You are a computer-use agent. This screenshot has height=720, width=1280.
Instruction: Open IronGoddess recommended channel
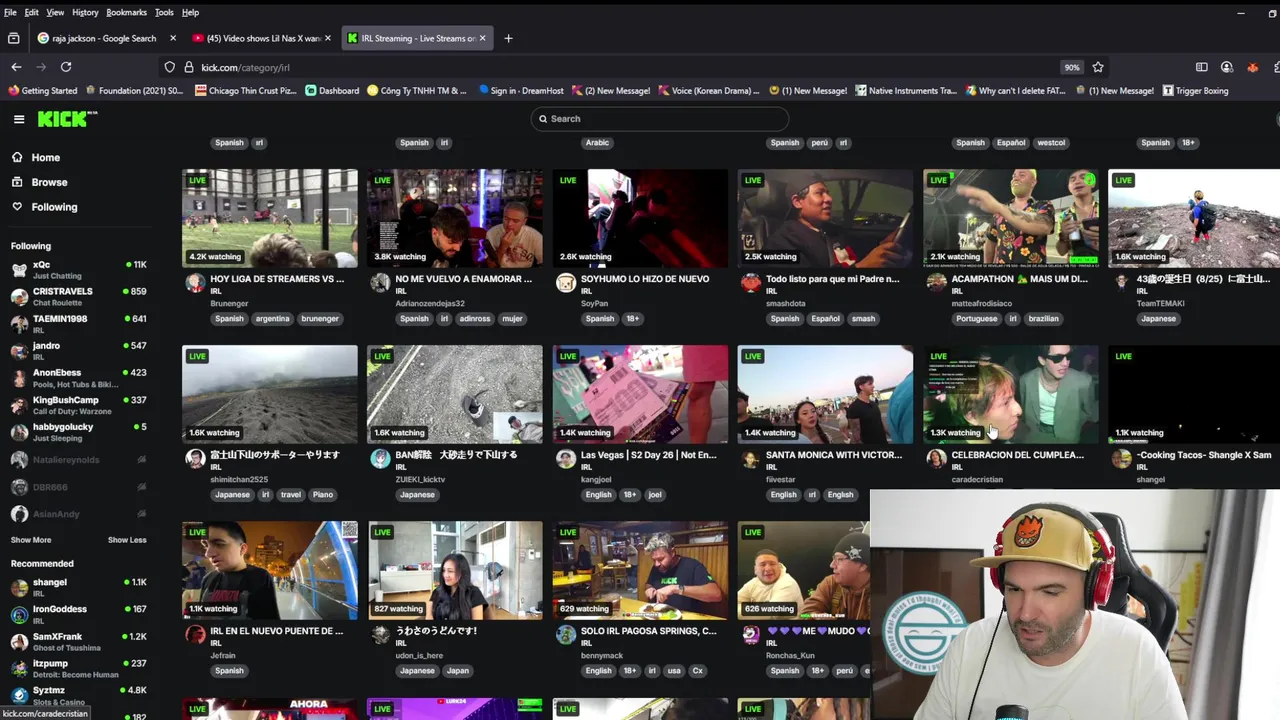(78, 613)
